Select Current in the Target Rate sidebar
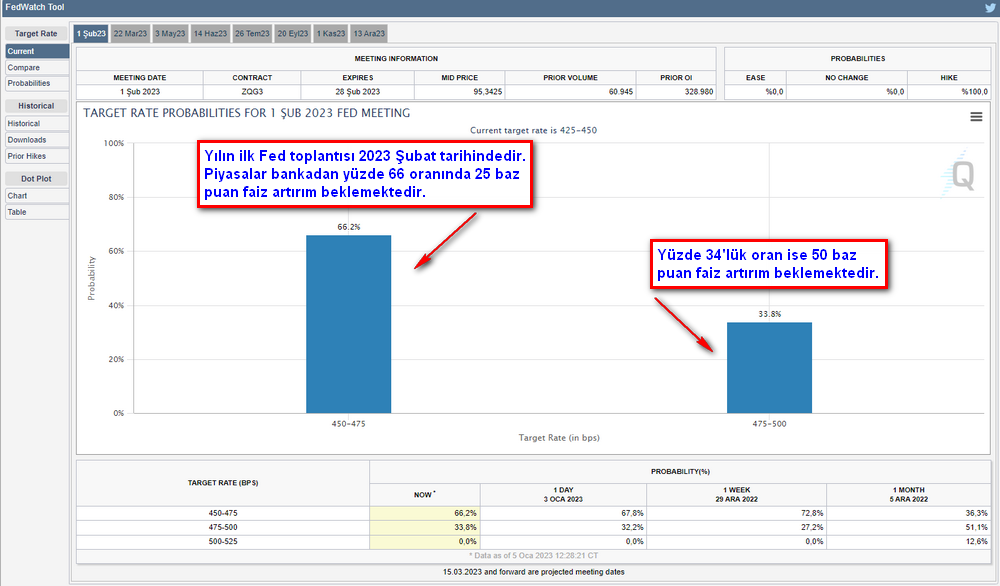Screen dimensions: 1000x586 (x=37, y=51)
